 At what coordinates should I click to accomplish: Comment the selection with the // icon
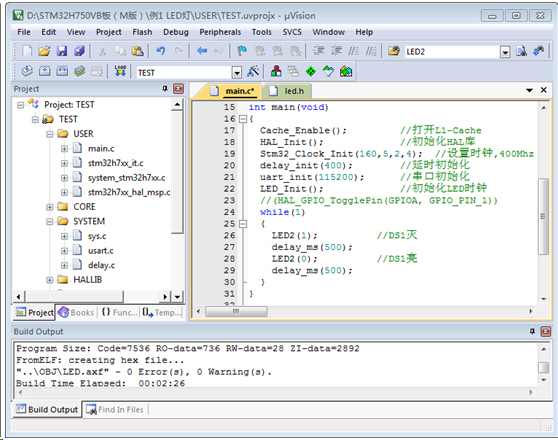(353, 51)
